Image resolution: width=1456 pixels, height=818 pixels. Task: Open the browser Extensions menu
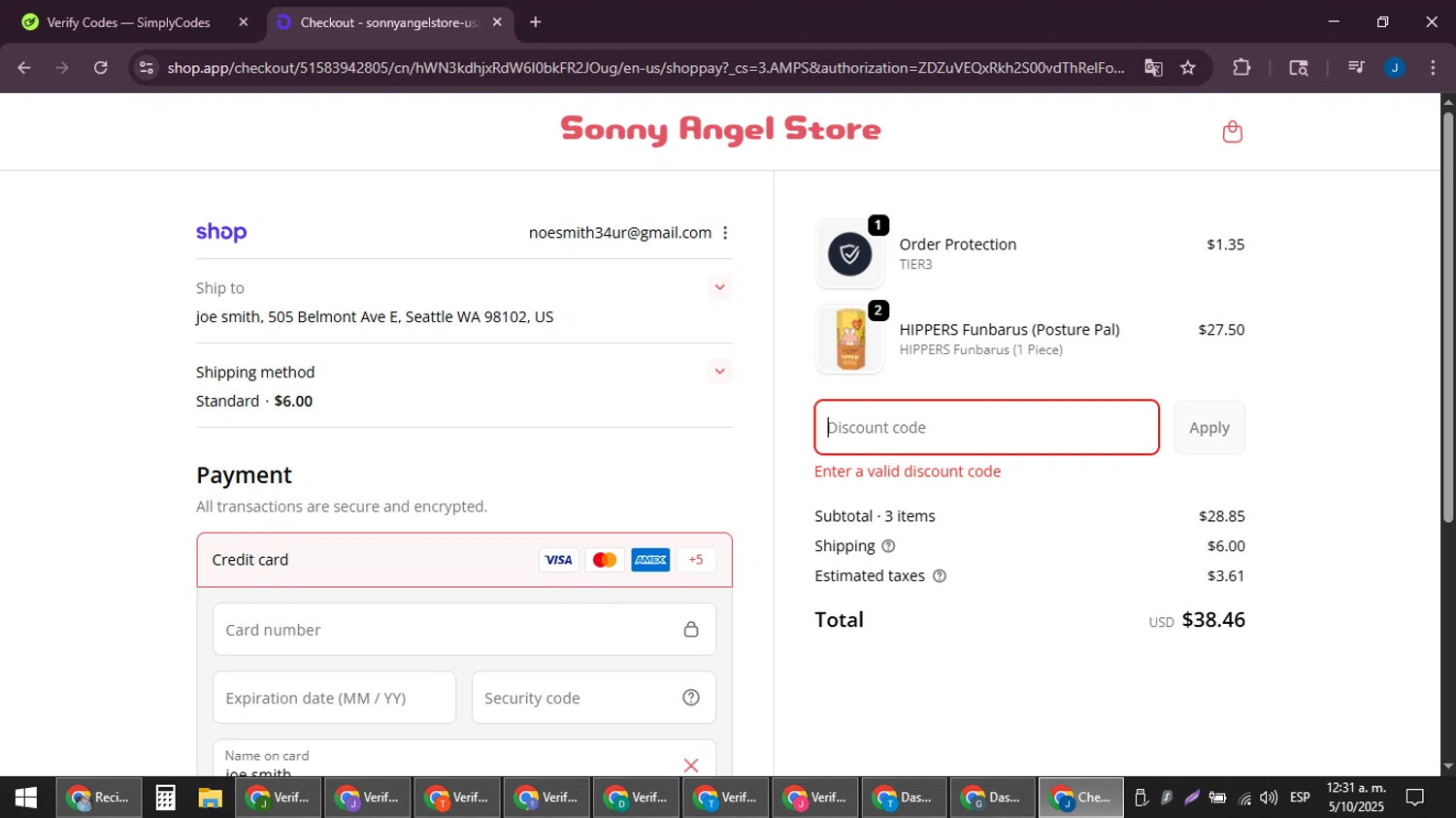[1241, 68]
